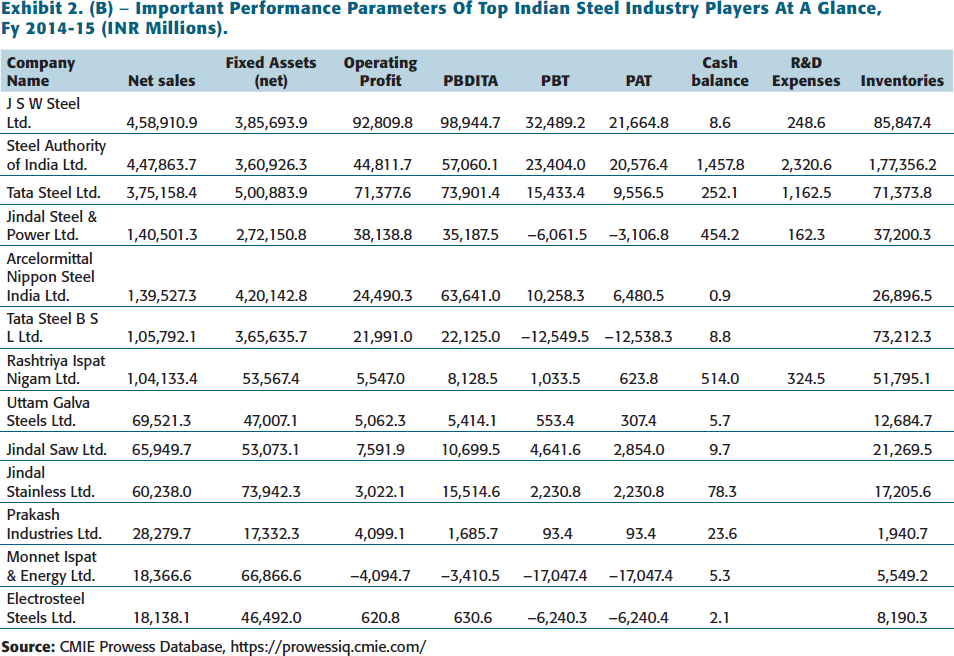Select the Inventories column header
This screenshot has height=656, width=954.
pyautogui.click(x=902, y=81)
